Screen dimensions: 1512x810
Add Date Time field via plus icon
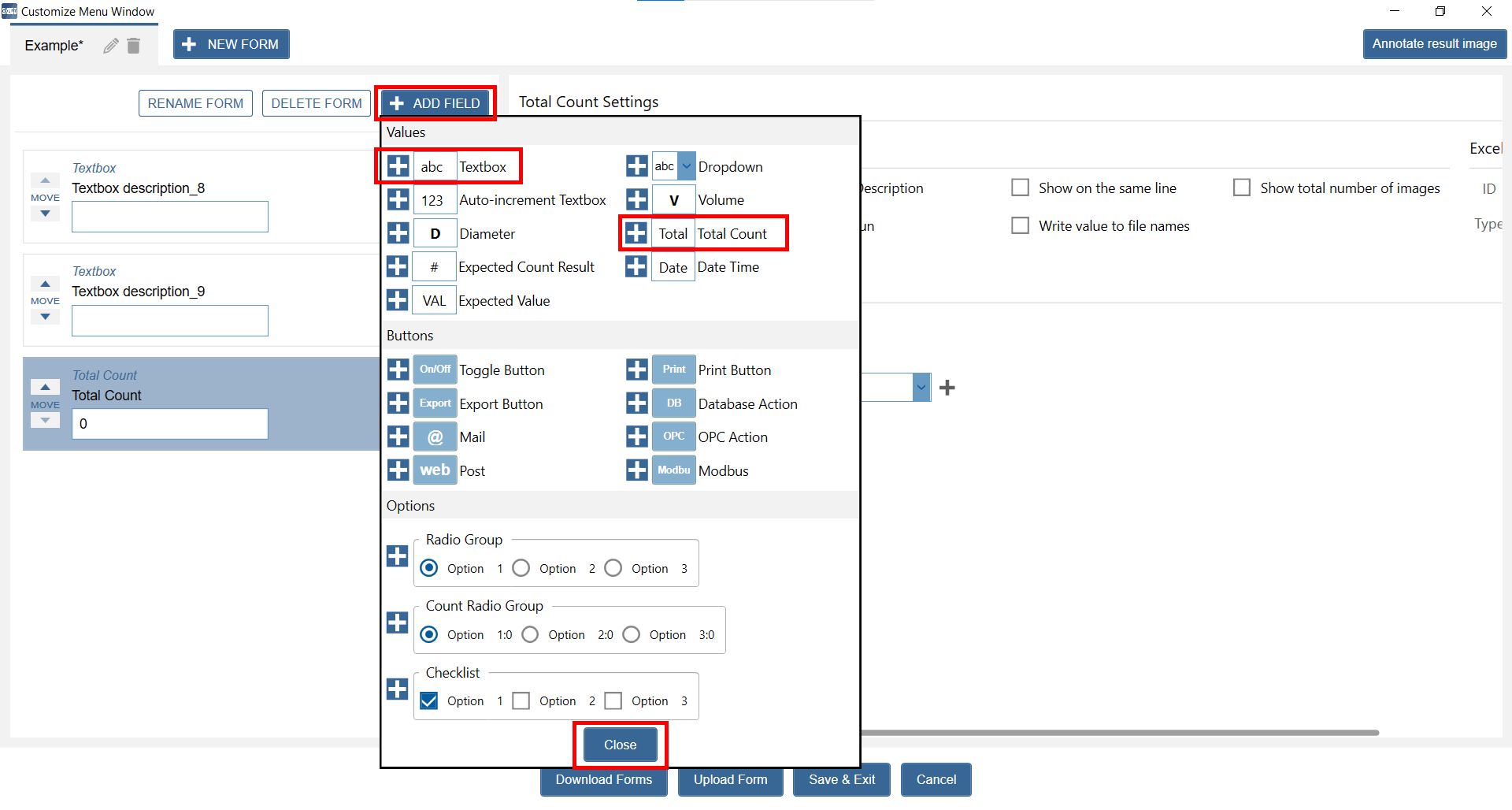(636, 267)
